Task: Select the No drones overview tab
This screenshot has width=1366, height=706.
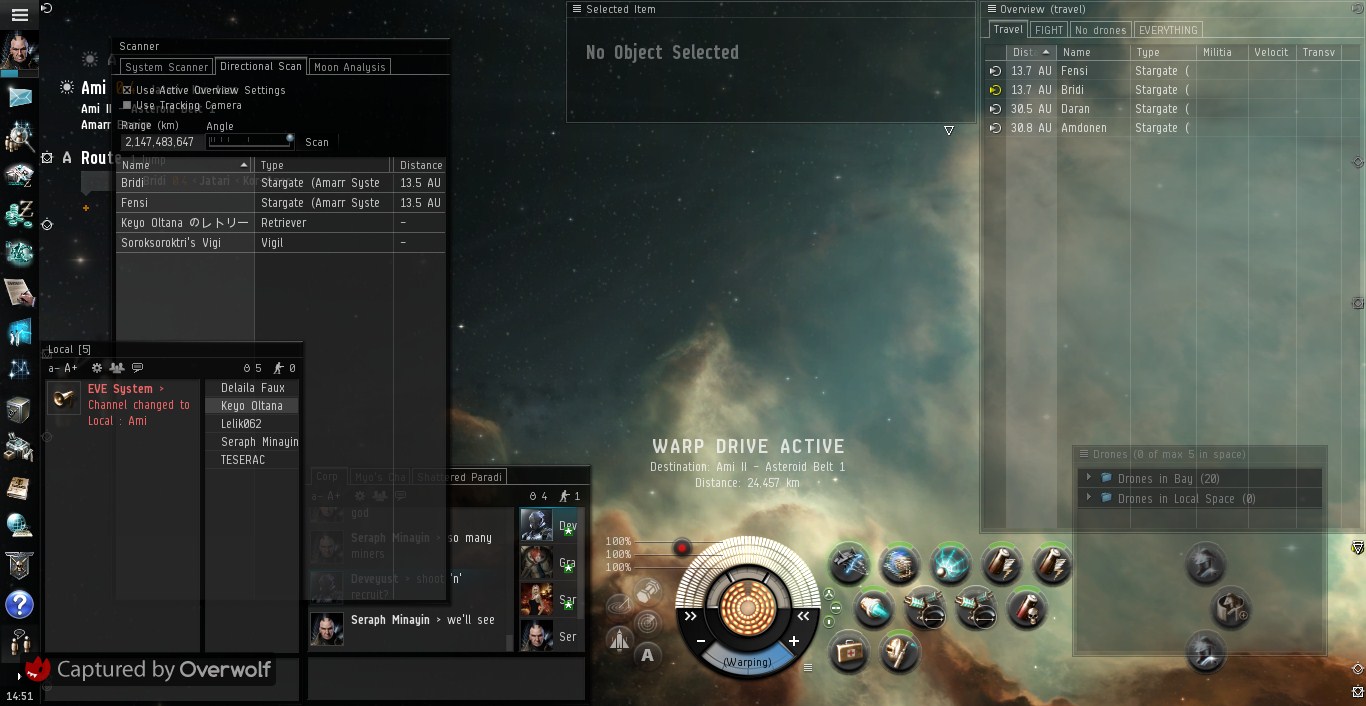Action: point(1101,30)
